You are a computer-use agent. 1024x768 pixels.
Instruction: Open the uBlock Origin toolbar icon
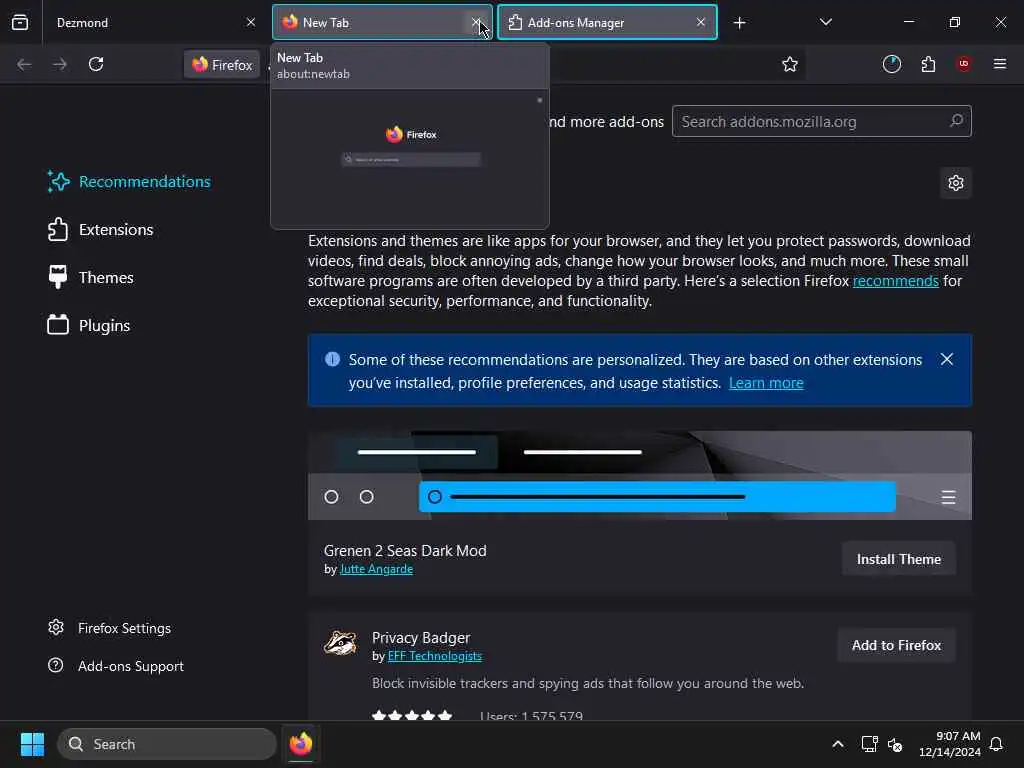964,64
